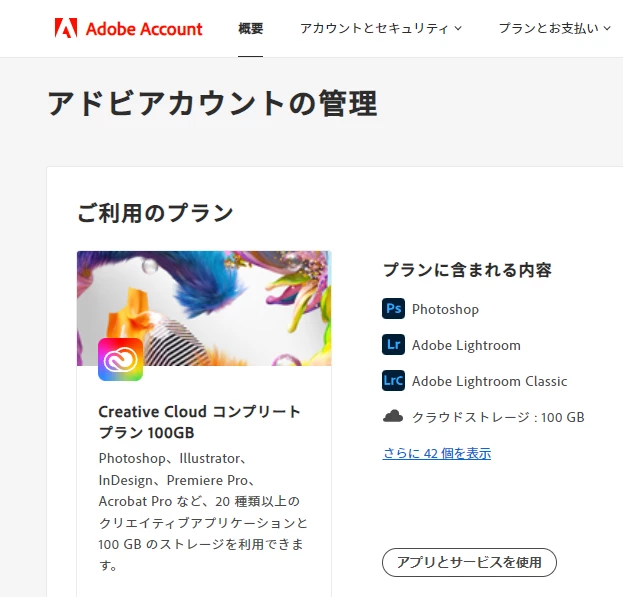Viewport: 623px width, 597px height.
Task: Click the plan description starting Photoshop、Illustrator
Action: tap(203, 512)
